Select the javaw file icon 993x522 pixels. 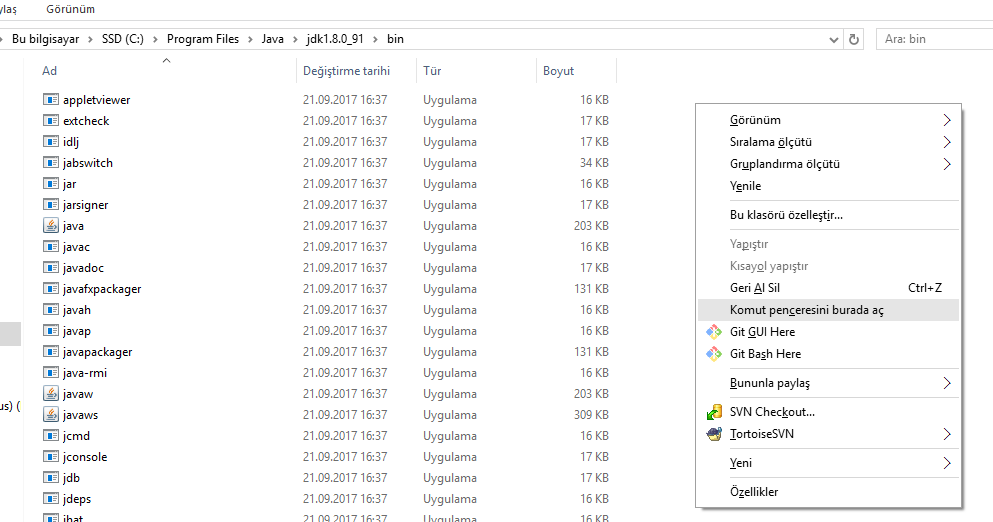point(52,394)
